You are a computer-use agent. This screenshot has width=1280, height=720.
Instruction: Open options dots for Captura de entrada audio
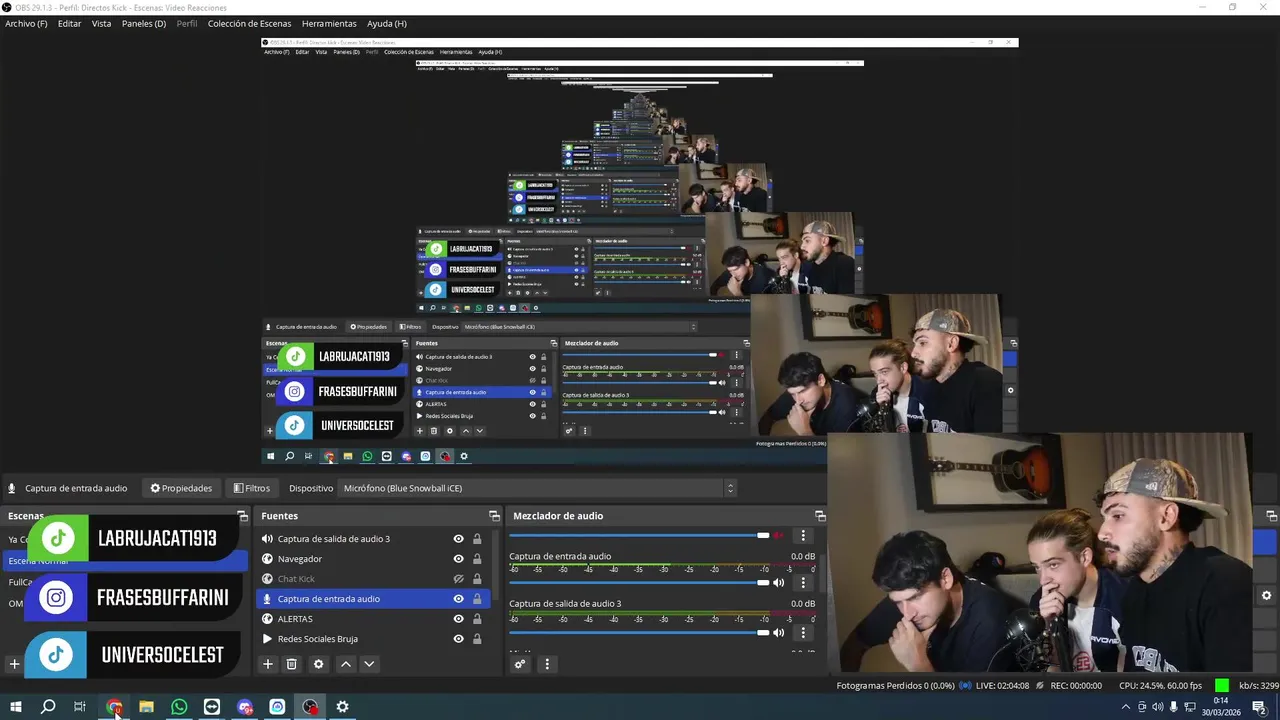[x=802, y=582]
